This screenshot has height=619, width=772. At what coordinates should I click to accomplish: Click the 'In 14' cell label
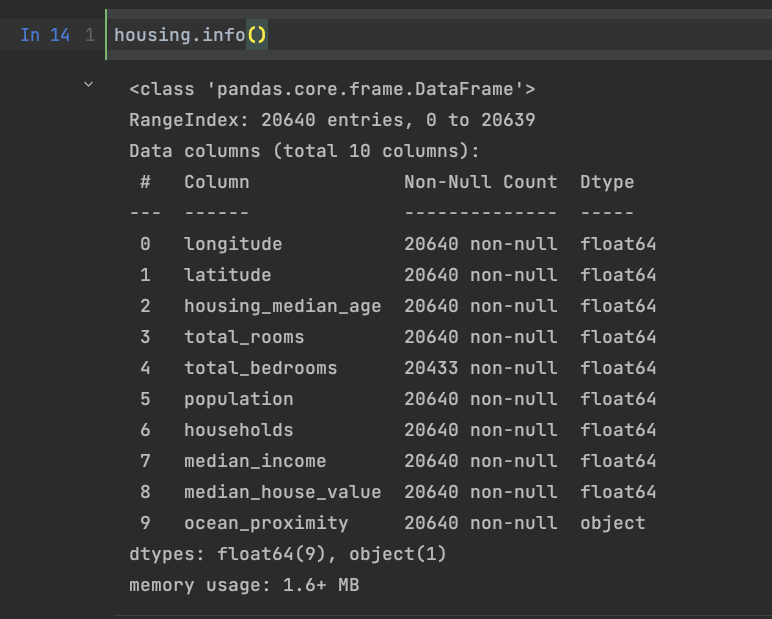click(x=45, y=35)
